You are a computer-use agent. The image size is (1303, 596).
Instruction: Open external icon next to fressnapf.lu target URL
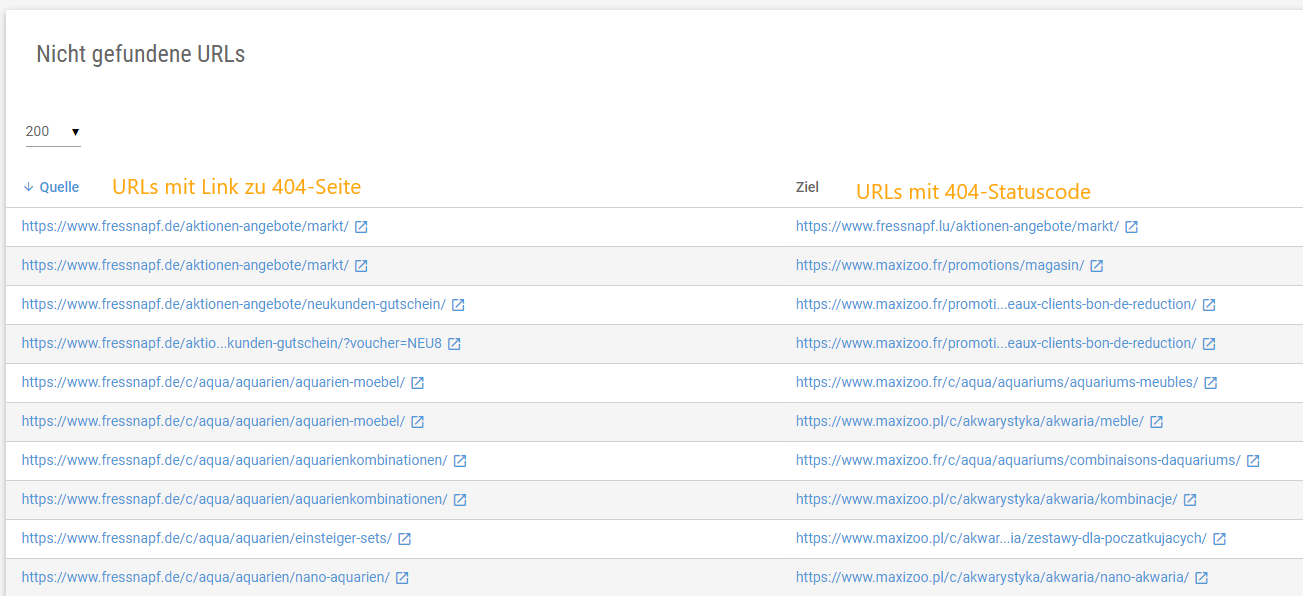pyautogui.click(x=1131, y=227)
